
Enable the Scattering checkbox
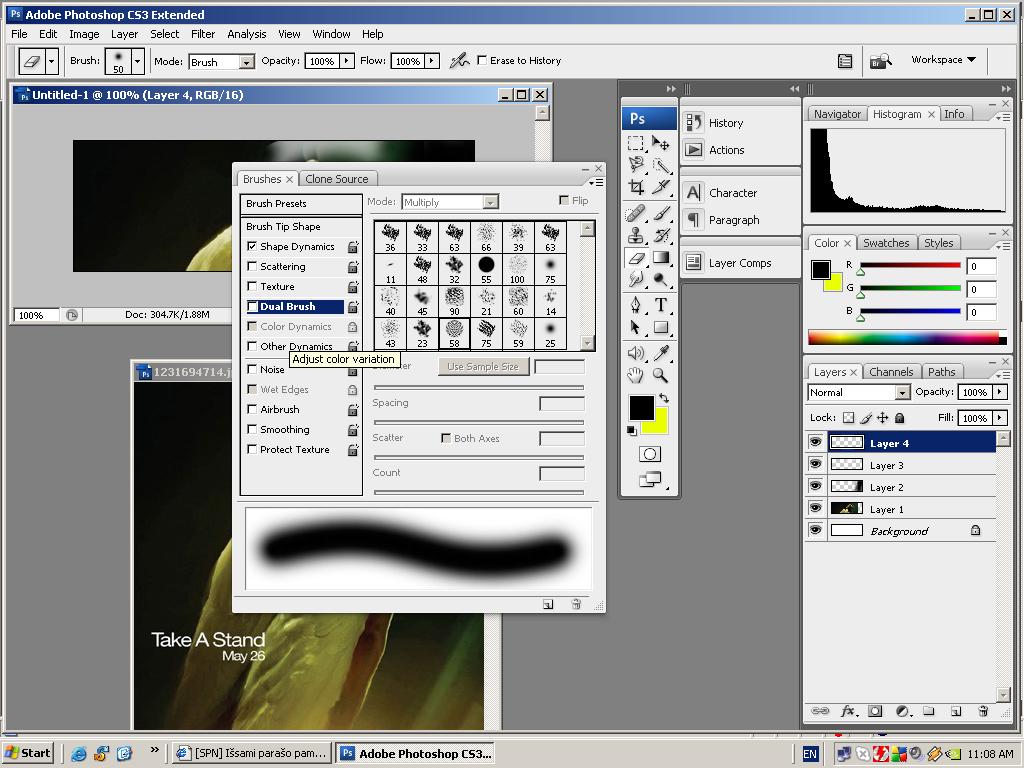pos(253,266)
